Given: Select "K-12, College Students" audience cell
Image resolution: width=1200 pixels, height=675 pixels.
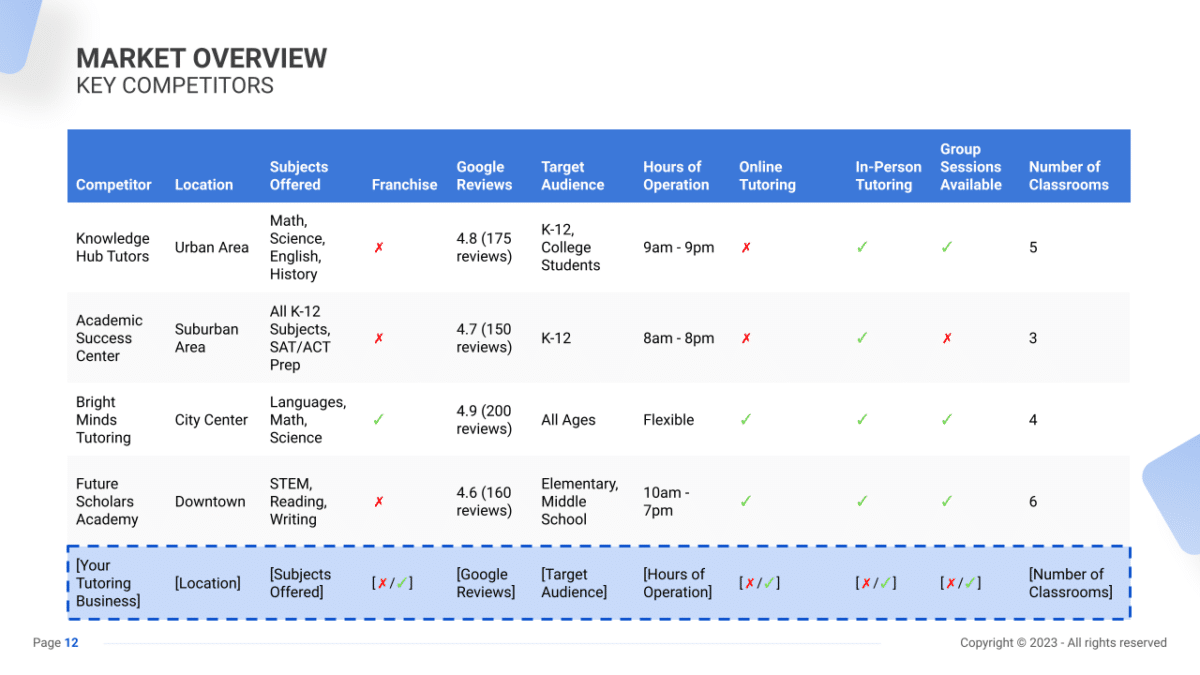Looking at the screenshot, I should pyautogui.click(x=571, y=248).
